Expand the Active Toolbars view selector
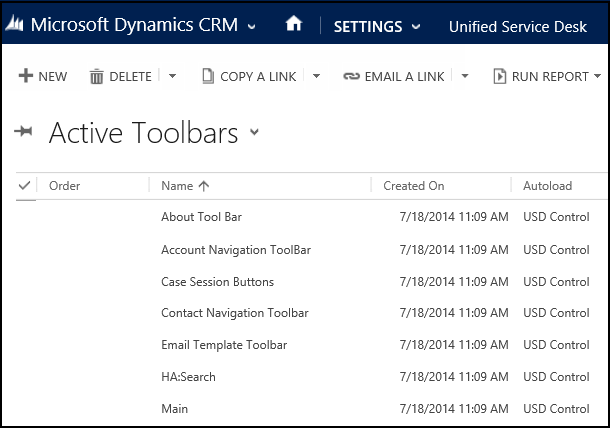The height and width of the screenshot is (428, 610). (x=254, y=132)
